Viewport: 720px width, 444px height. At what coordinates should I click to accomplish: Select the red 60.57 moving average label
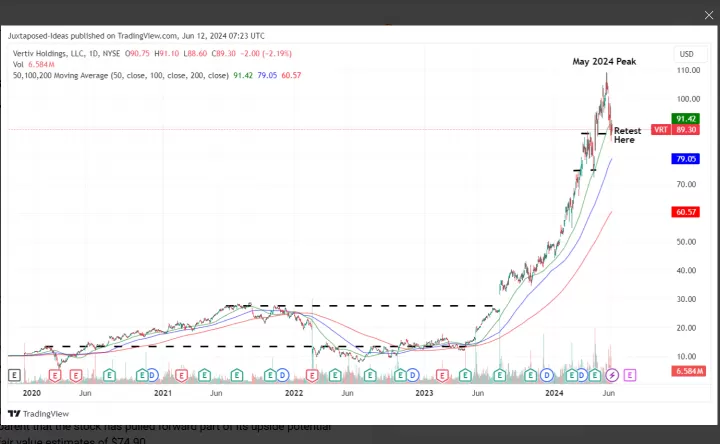point(686,212)
